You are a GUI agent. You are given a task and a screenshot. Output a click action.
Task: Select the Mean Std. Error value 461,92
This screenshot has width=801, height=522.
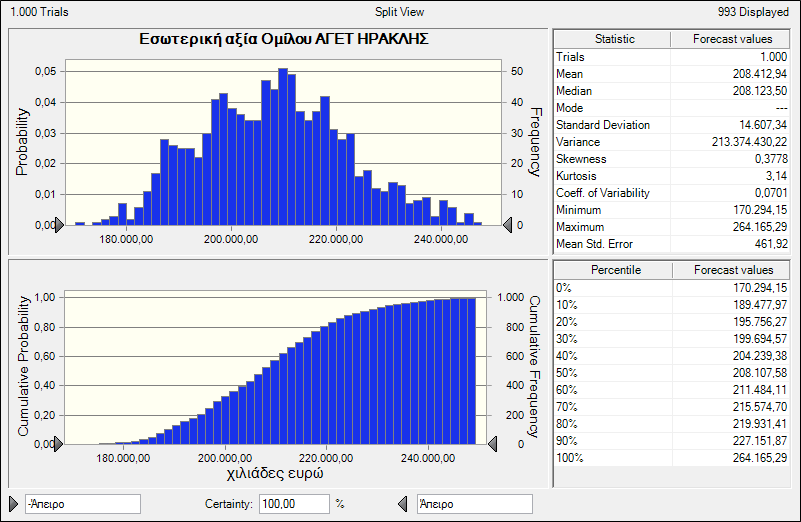point(771,244)
